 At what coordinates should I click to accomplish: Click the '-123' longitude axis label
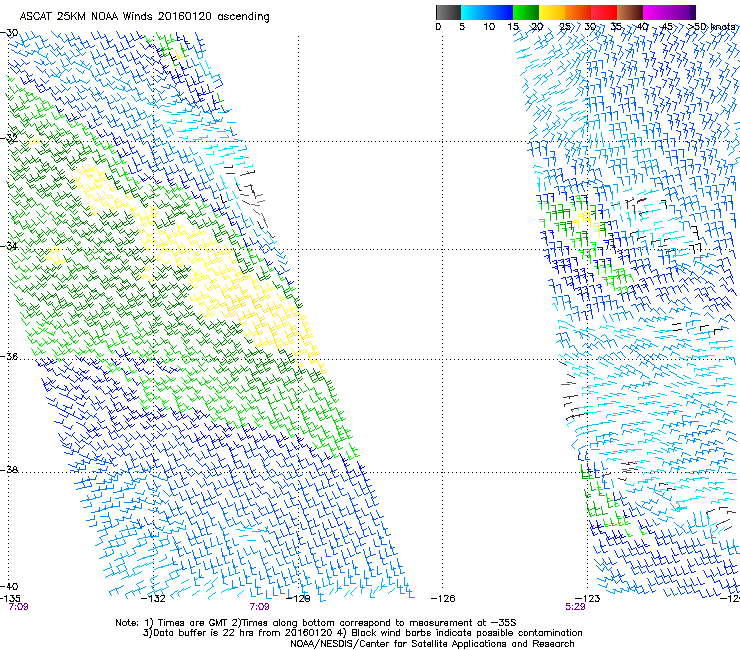(x=588, y=599)
